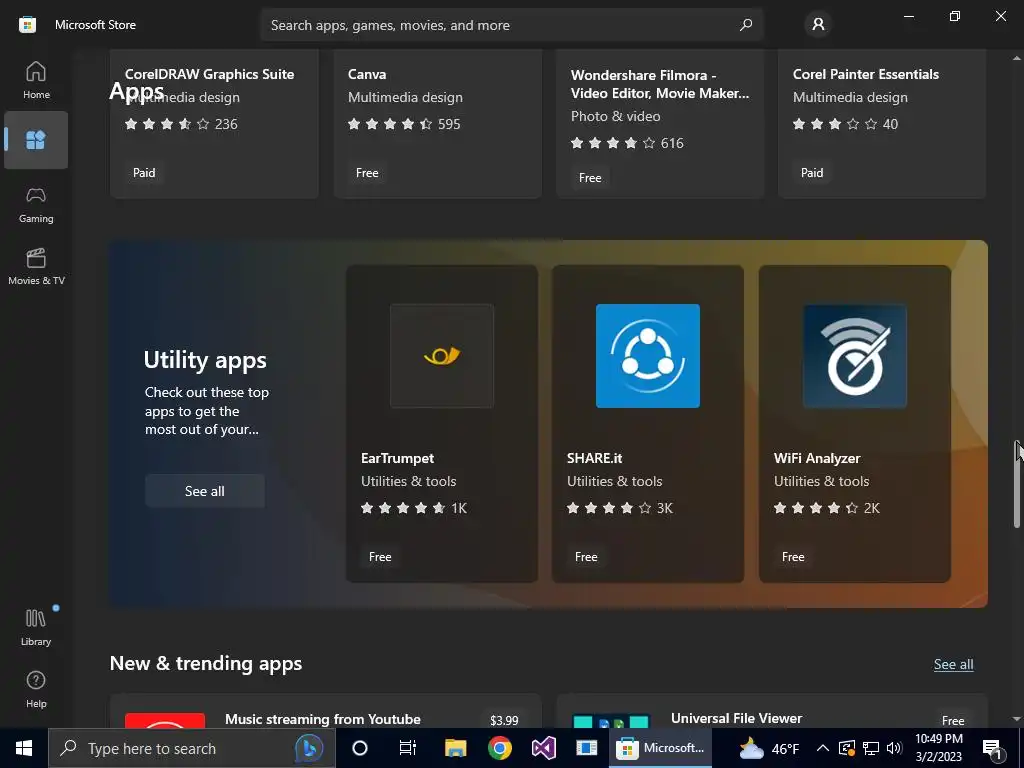This screenshot has height=768, width=1024.
Task: Open weather widget showing 46°F
Action: [769, 748]
